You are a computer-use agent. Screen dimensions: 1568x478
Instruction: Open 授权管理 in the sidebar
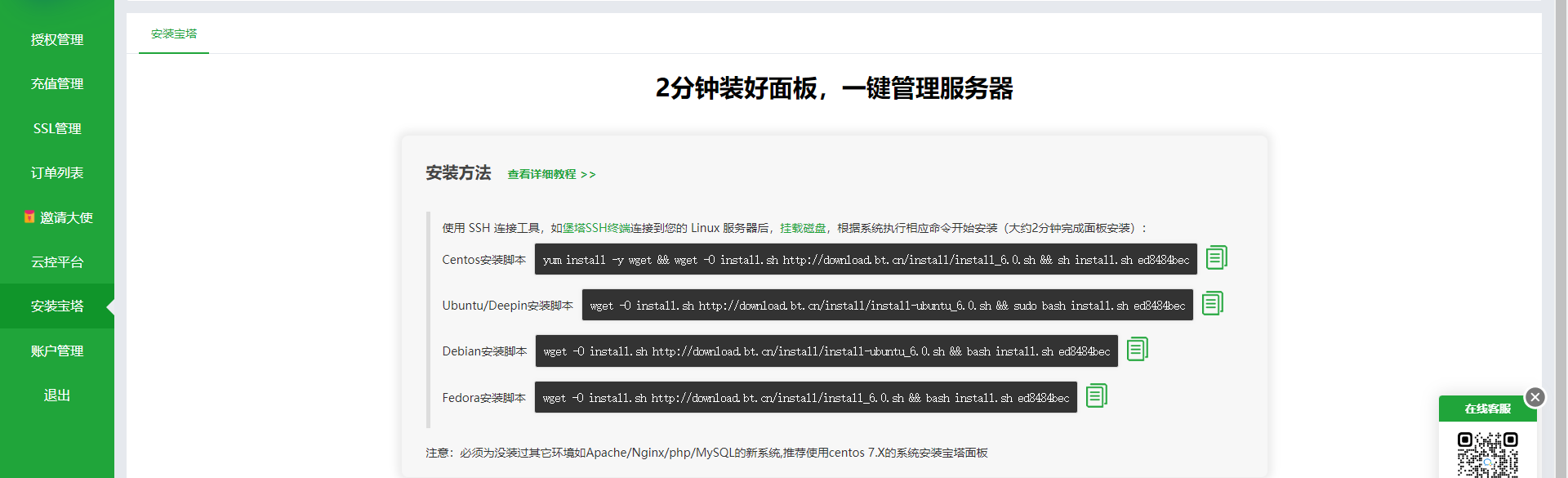click(57, 39)
